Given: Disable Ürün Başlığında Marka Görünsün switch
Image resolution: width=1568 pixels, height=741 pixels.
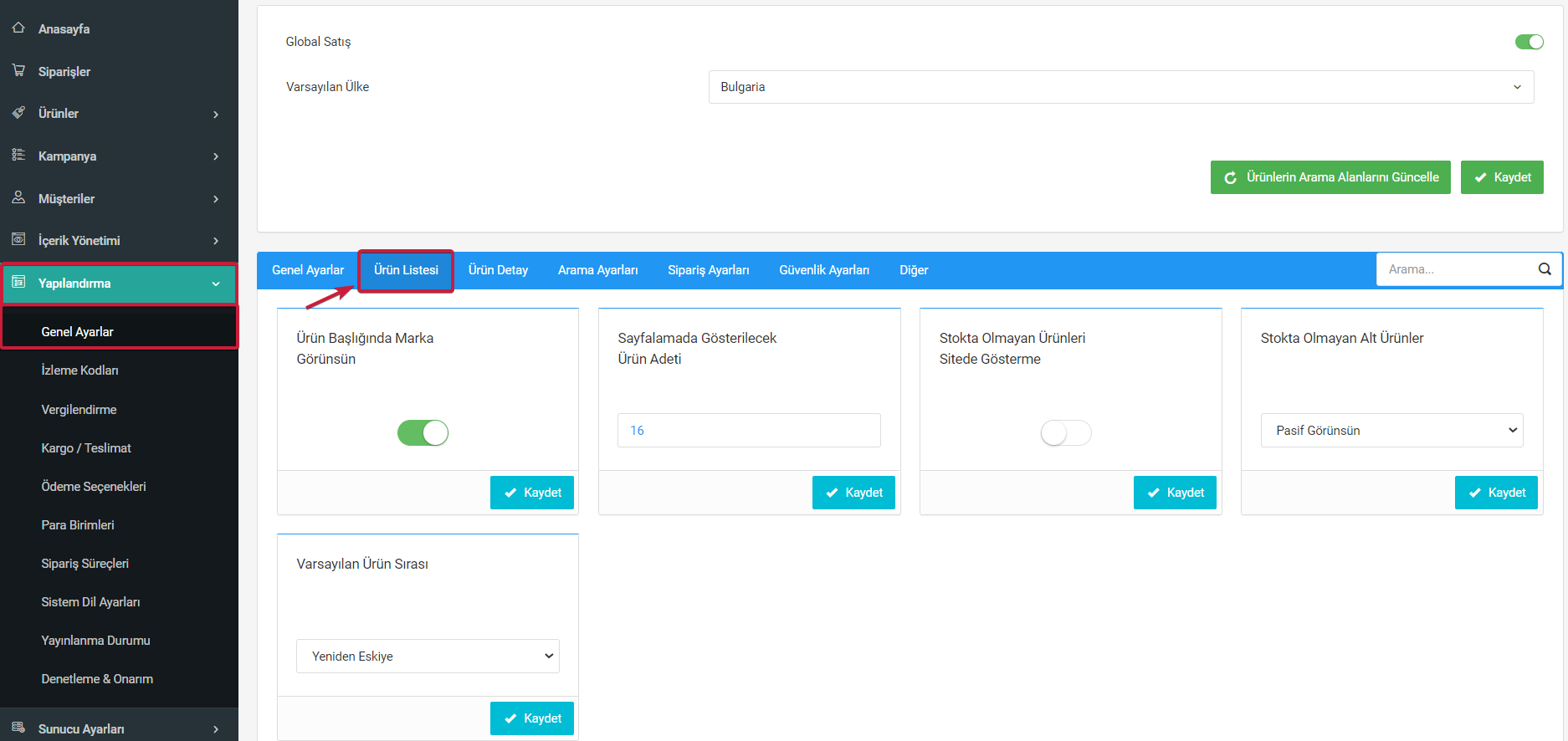Looking at the screenshot, I should tap(423, 432).
